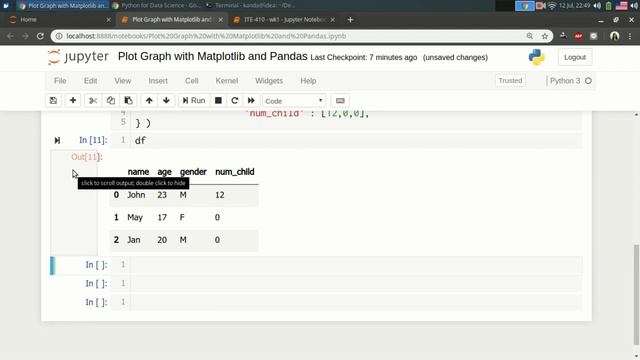Select the 'name' column header

click(138, 172)
